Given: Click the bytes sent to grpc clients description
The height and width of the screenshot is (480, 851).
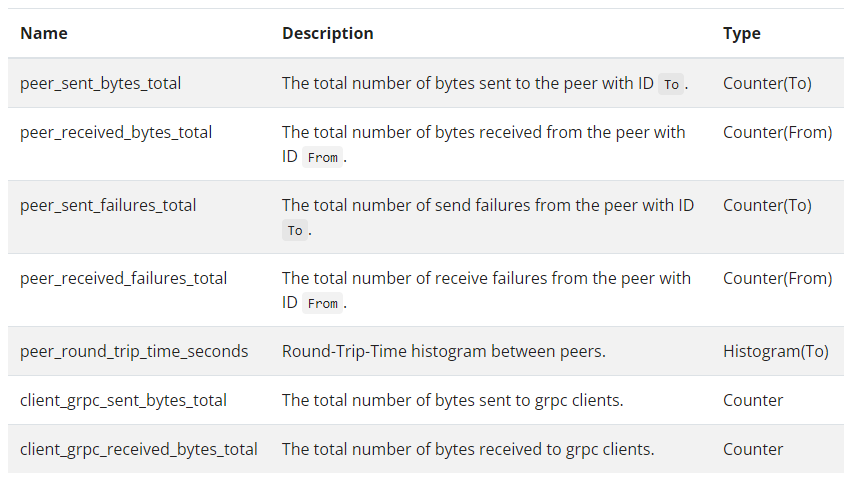Looking at the screenshot, I should pyautogui.click(x=452, y=400).
